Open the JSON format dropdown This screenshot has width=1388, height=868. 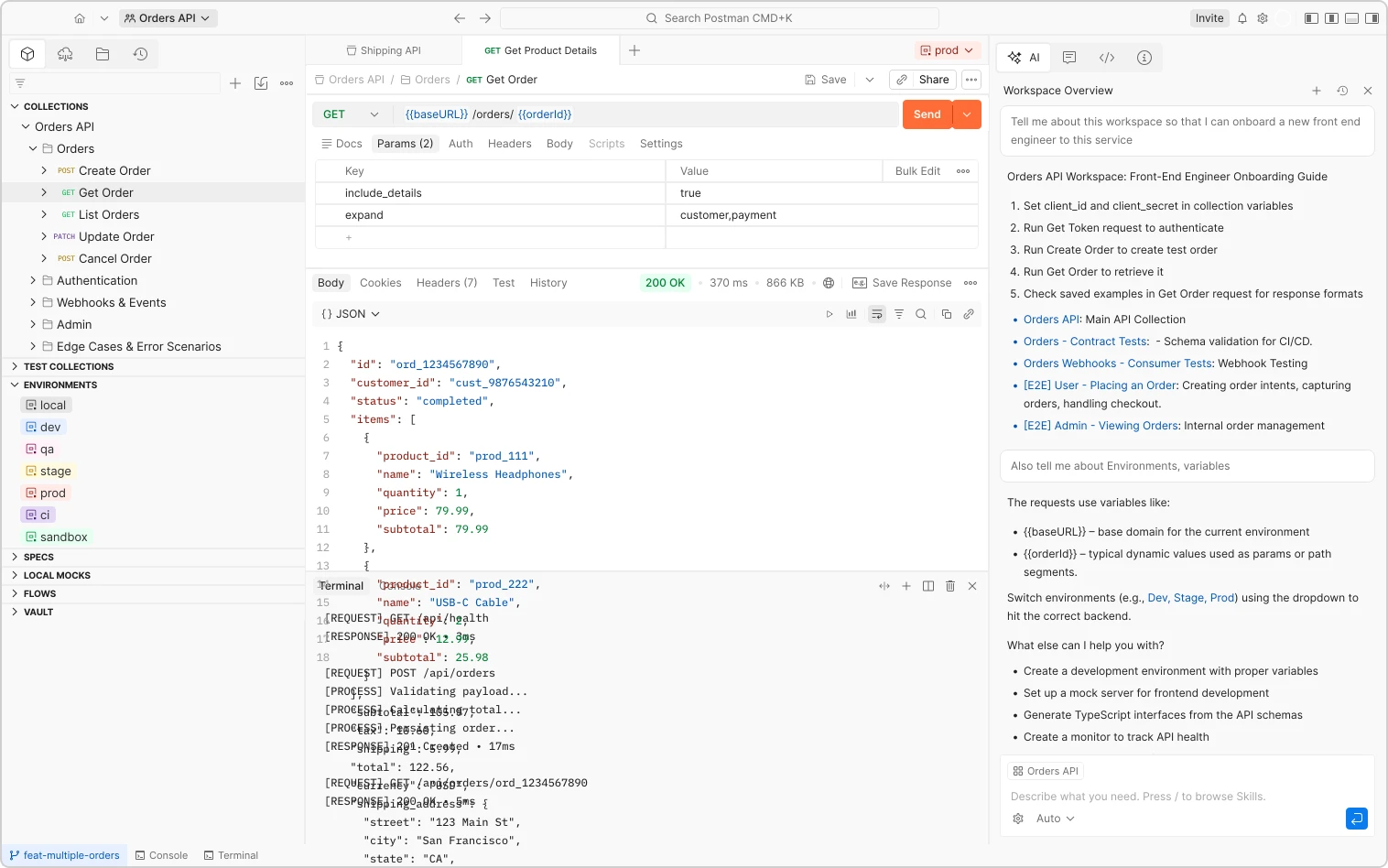coord(351,314)
